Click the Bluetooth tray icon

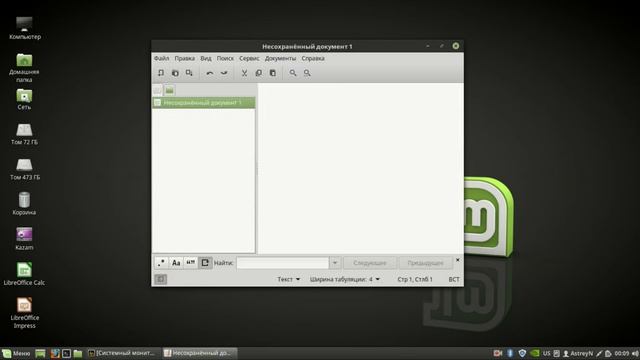tap(510, 353)
